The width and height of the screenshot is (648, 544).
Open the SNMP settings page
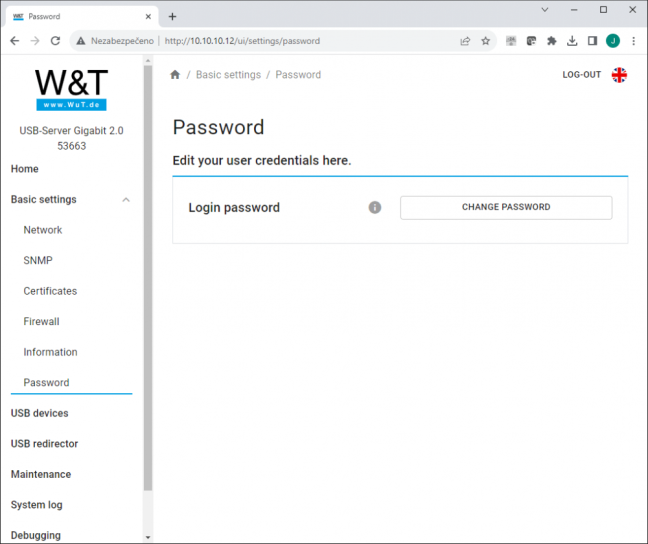[x=38, y=261]
